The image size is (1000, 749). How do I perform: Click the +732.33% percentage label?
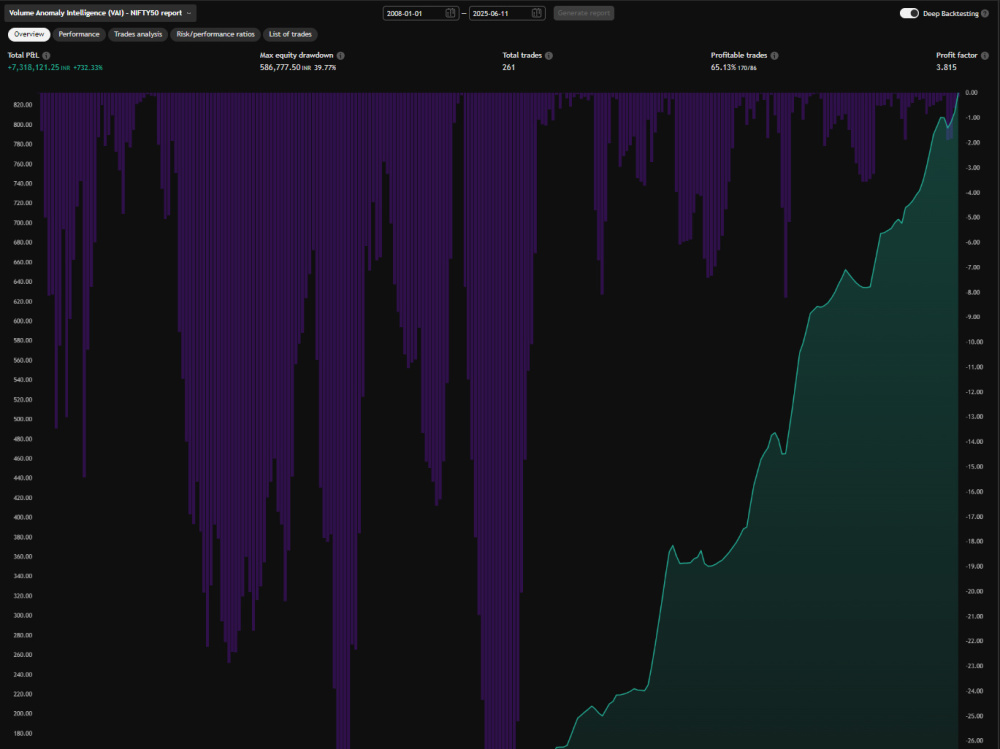pos(88,68)
